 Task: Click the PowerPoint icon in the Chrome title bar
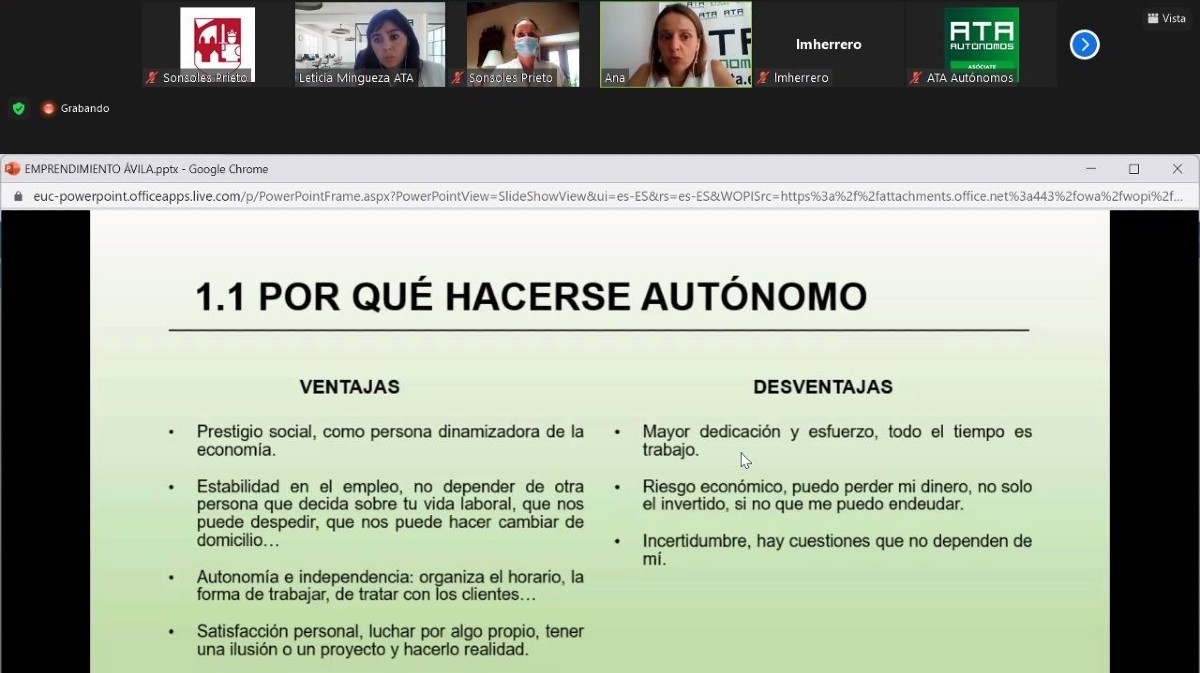tap(13, 169)
